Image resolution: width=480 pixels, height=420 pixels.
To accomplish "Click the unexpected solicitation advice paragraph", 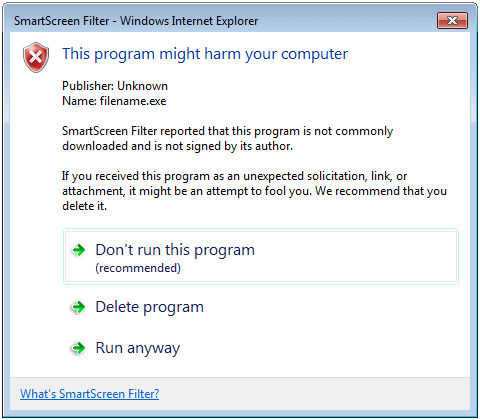I will (x=254, y=191).
